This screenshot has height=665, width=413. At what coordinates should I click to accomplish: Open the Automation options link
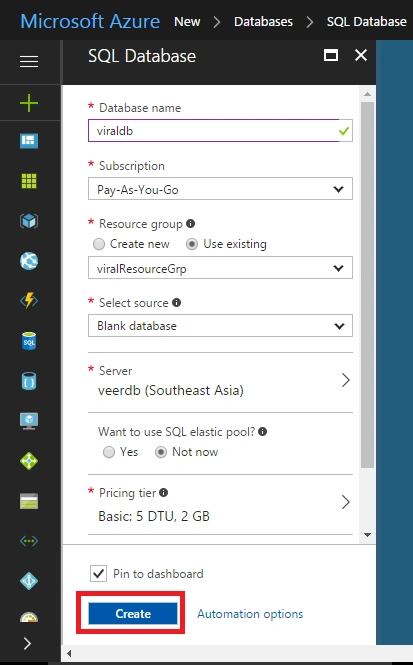coord(250,614)
